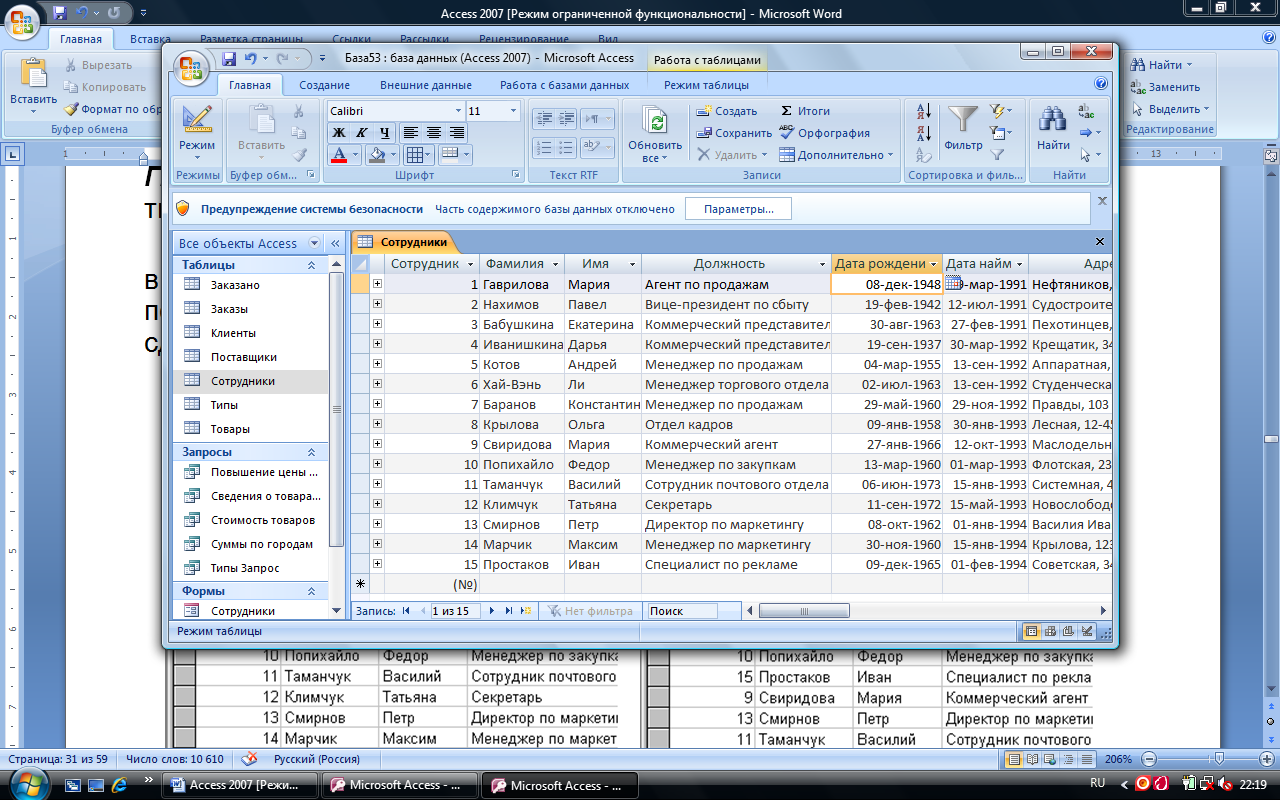This screenshot has height=800, width=1280.
Task: Sort descending Я-А in Access
Action: [x=924, y=133]
